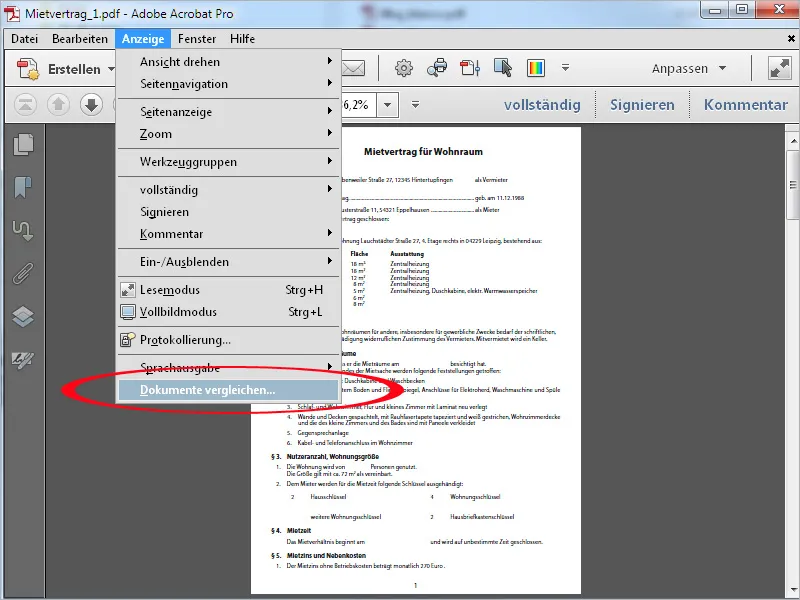
Task: Open Protokollierung... menu entry
Action: click(229, 340)
